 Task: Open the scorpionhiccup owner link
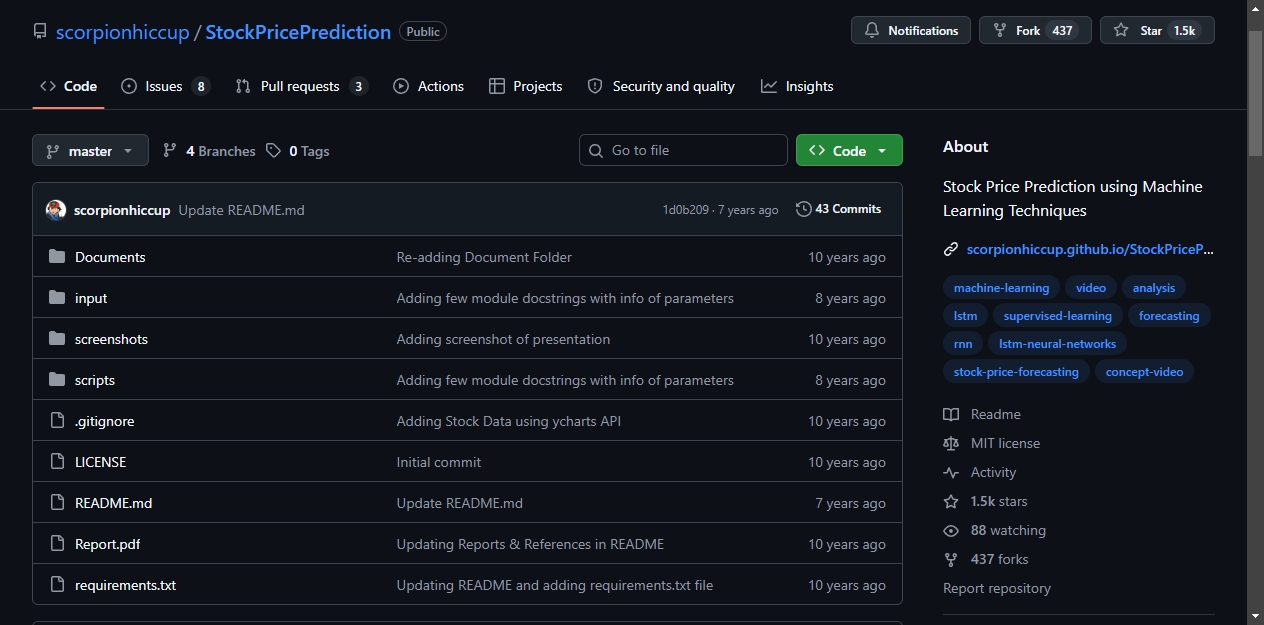[x=122, y=32]
